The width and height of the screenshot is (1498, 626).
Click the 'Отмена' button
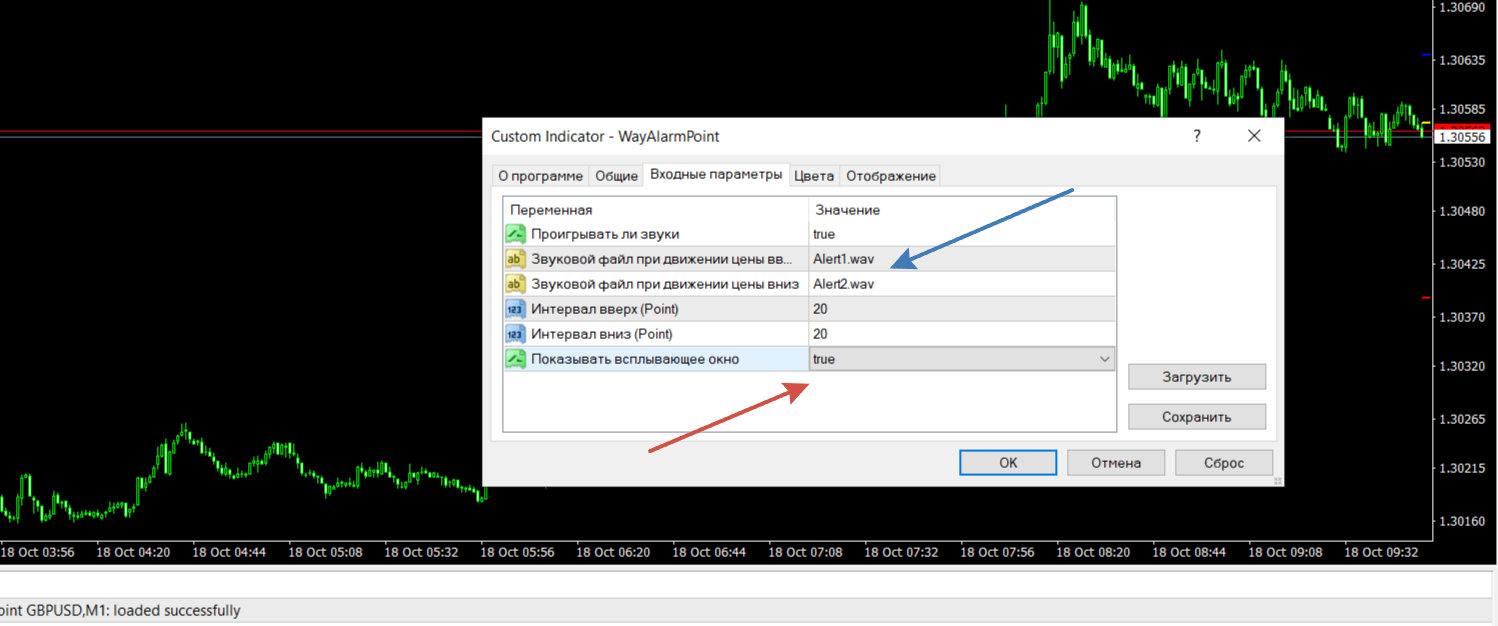[x=1116, y=463]
